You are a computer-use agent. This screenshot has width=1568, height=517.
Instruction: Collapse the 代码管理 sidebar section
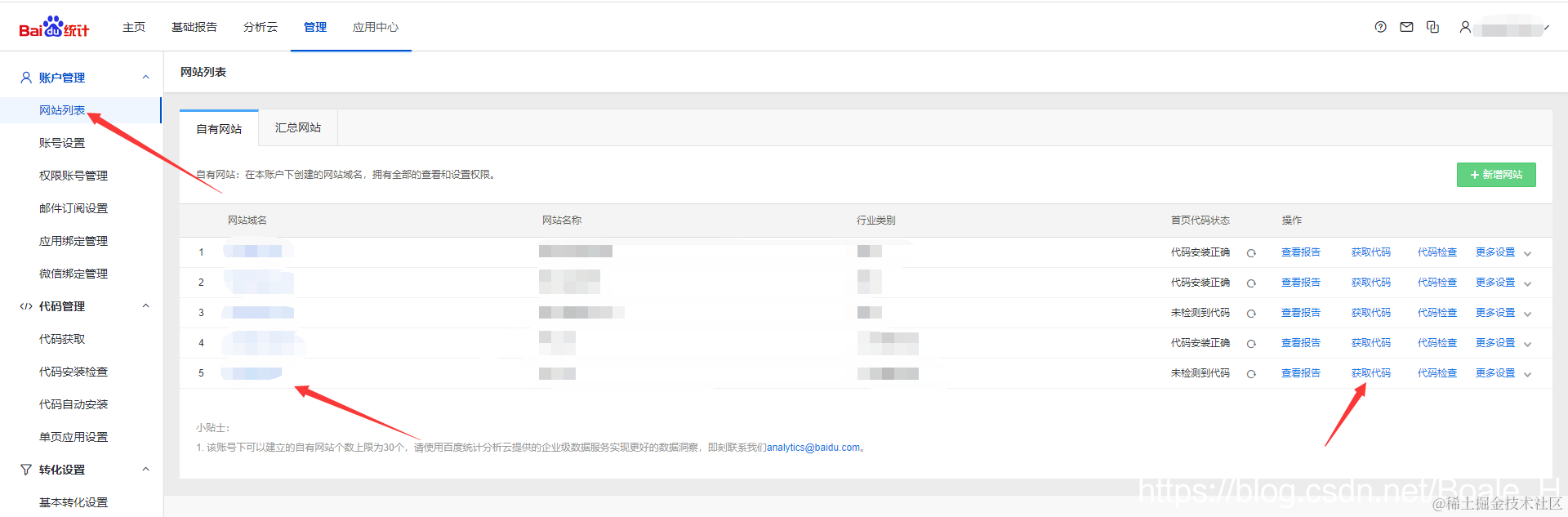pos(146,306)
